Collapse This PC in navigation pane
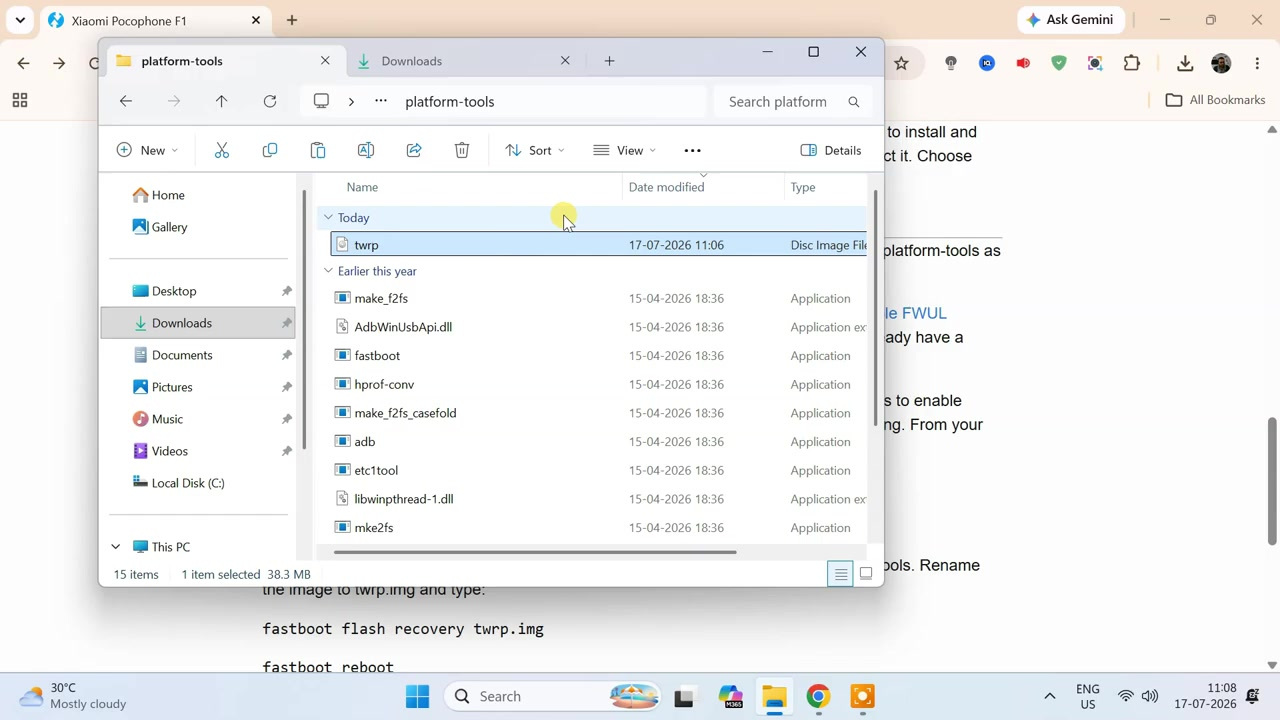1280x720 pixels. pos(115,547)
